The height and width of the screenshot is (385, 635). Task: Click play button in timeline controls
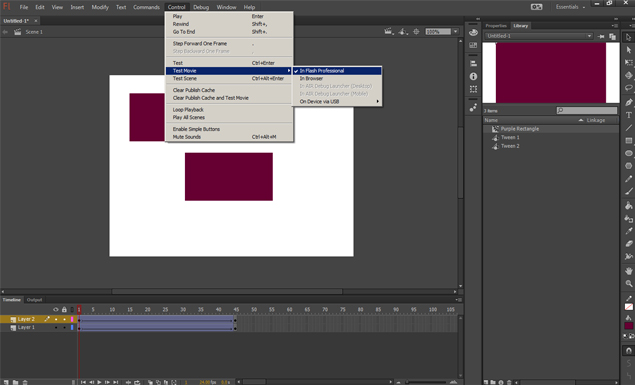coord(99,382)
